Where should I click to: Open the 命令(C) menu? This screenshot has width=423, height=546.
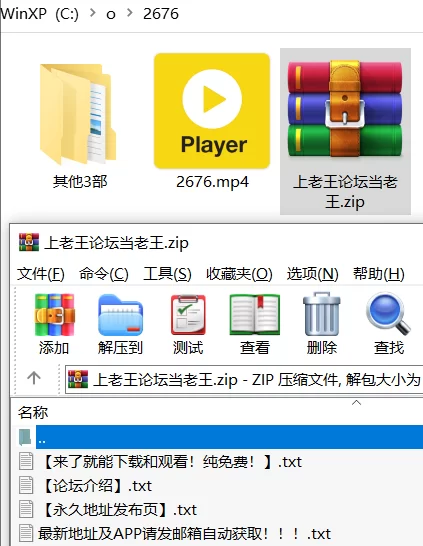(x=104, y=274)
